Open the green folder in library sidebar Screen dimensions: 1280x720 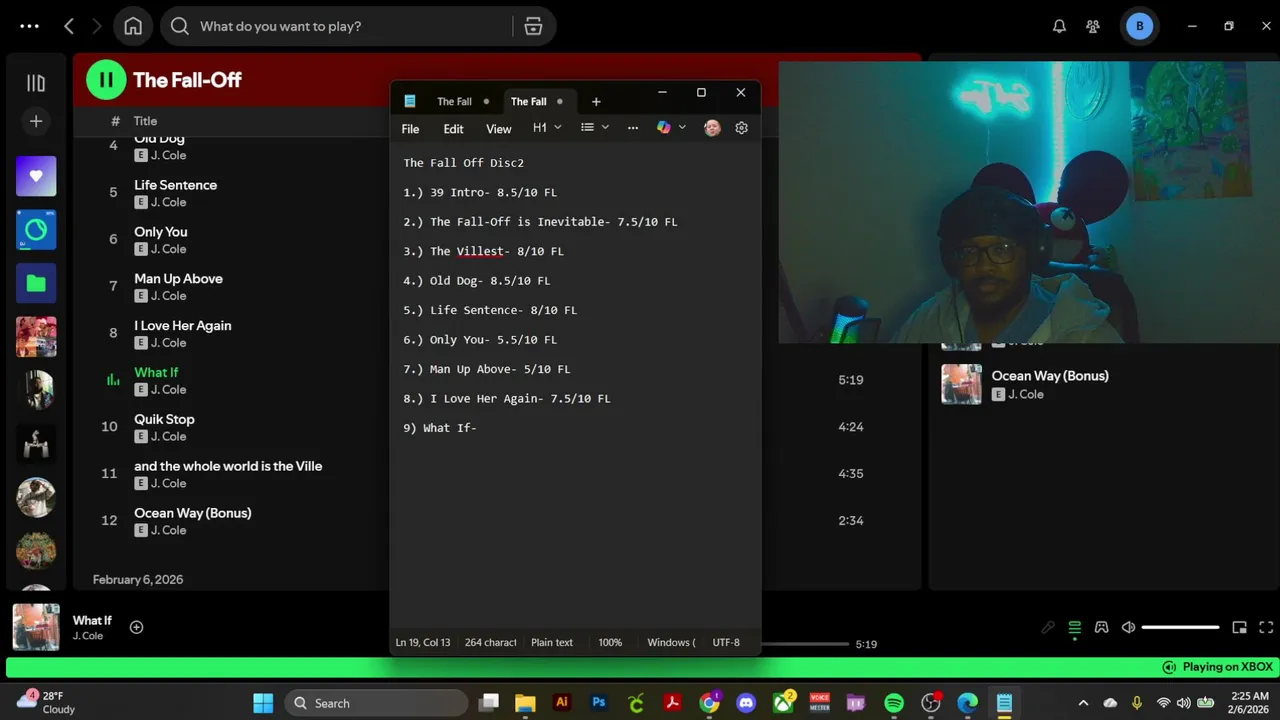point(36,283)
